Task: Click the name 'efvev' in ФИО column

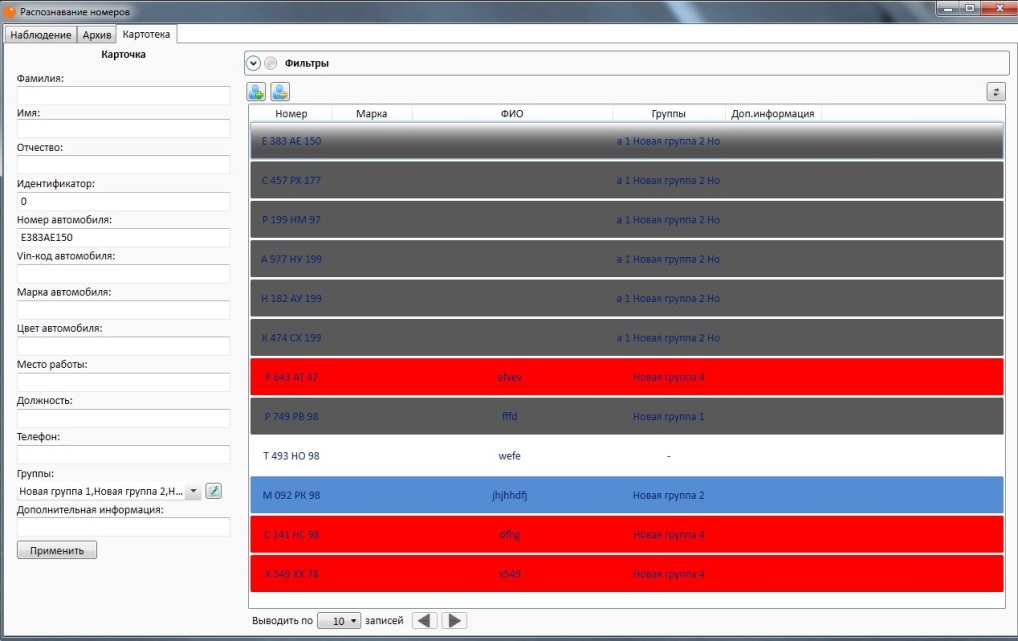Action: click(510, 377)
